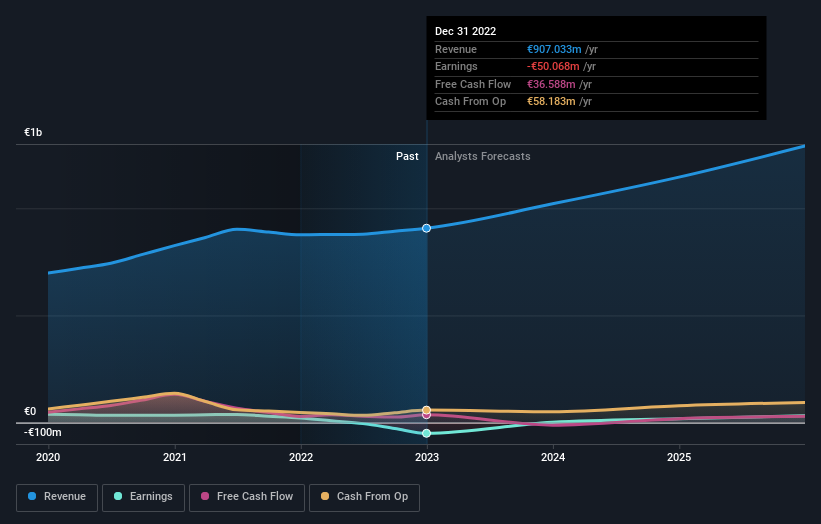
Task: Click the Revenue data point at 2023
Action: [427, 228]
